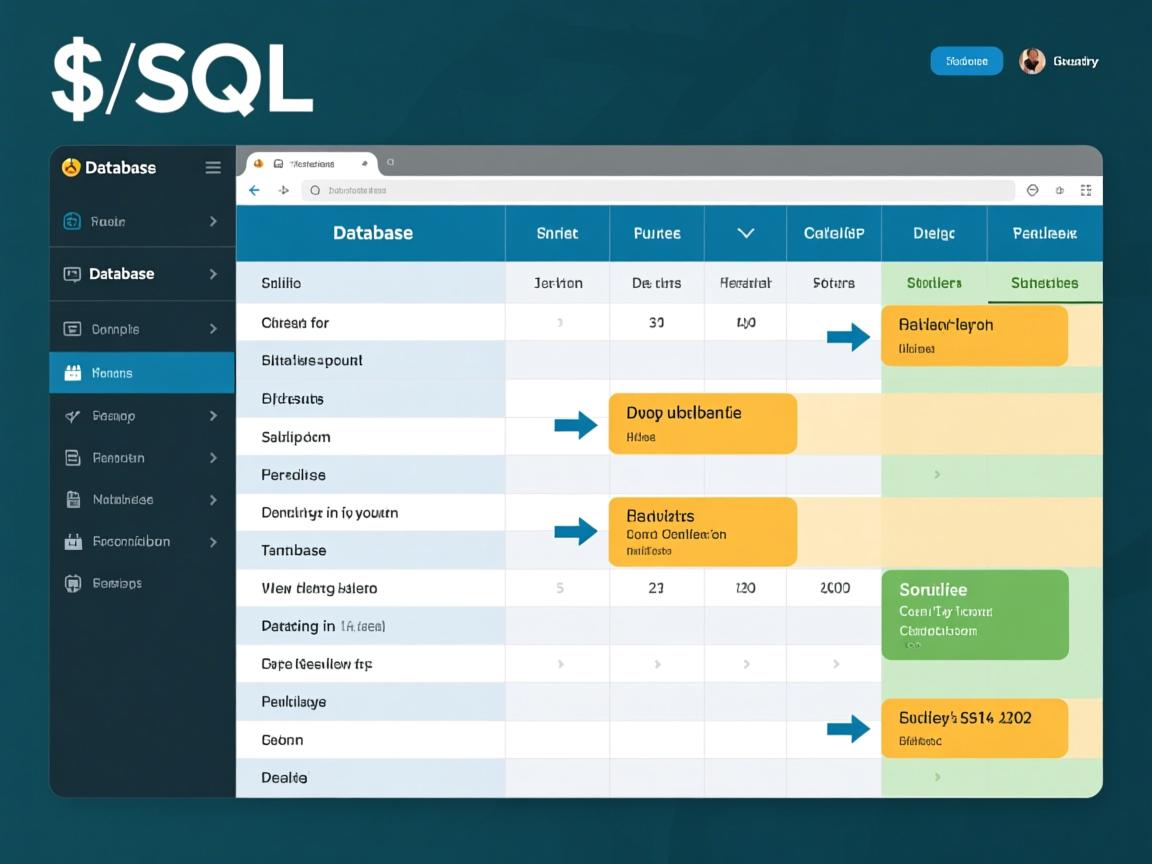This screenshot has width=1152, height=864.
Task: Click the browser back arrow icon
Action: click(254, 190)
